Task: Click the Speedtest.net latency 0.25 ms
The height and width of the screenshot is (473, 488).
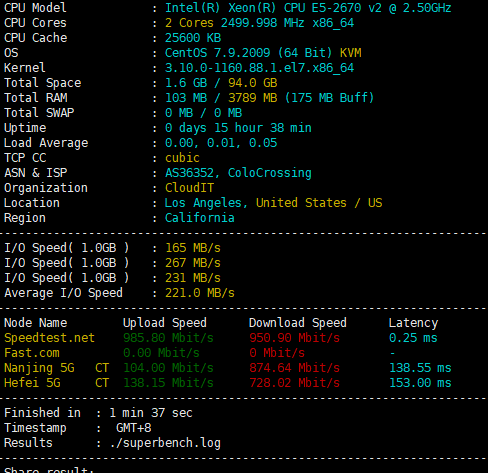Action: point(413,338)
